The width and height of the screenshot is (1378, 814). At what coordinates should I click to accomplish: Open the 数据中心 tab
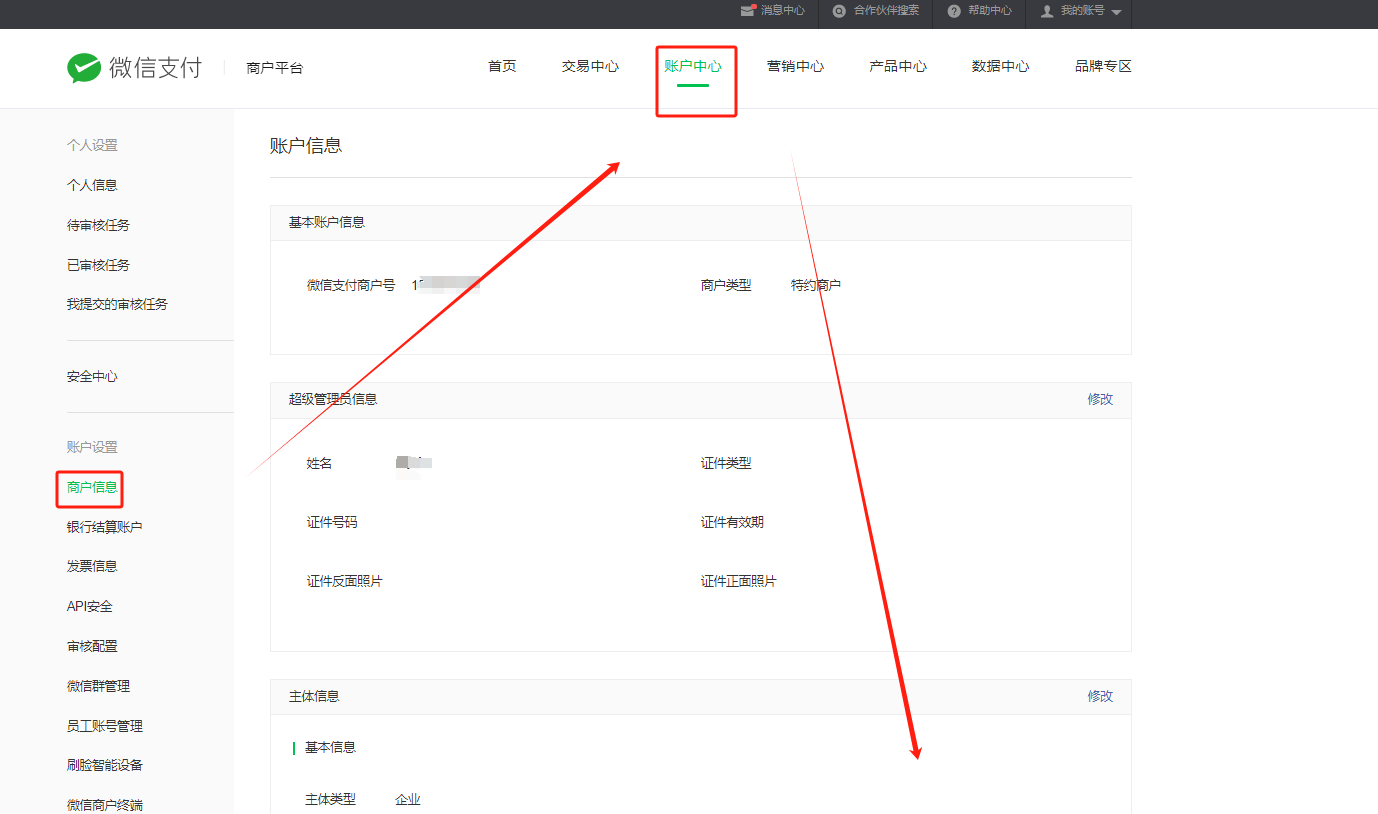pos(1001,67)
